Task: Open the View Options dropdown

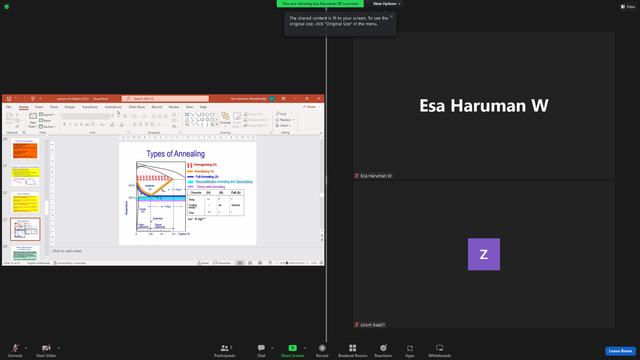Action: tap(386, 4)
